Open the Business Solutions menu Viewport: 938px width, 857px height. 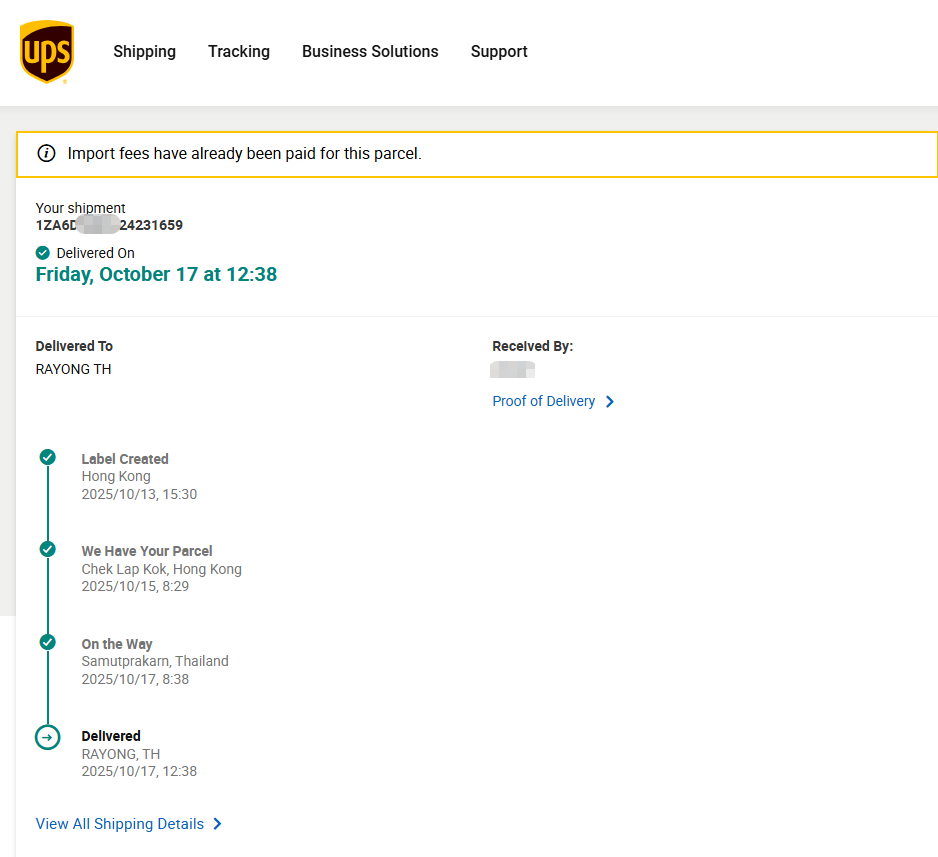370,52
